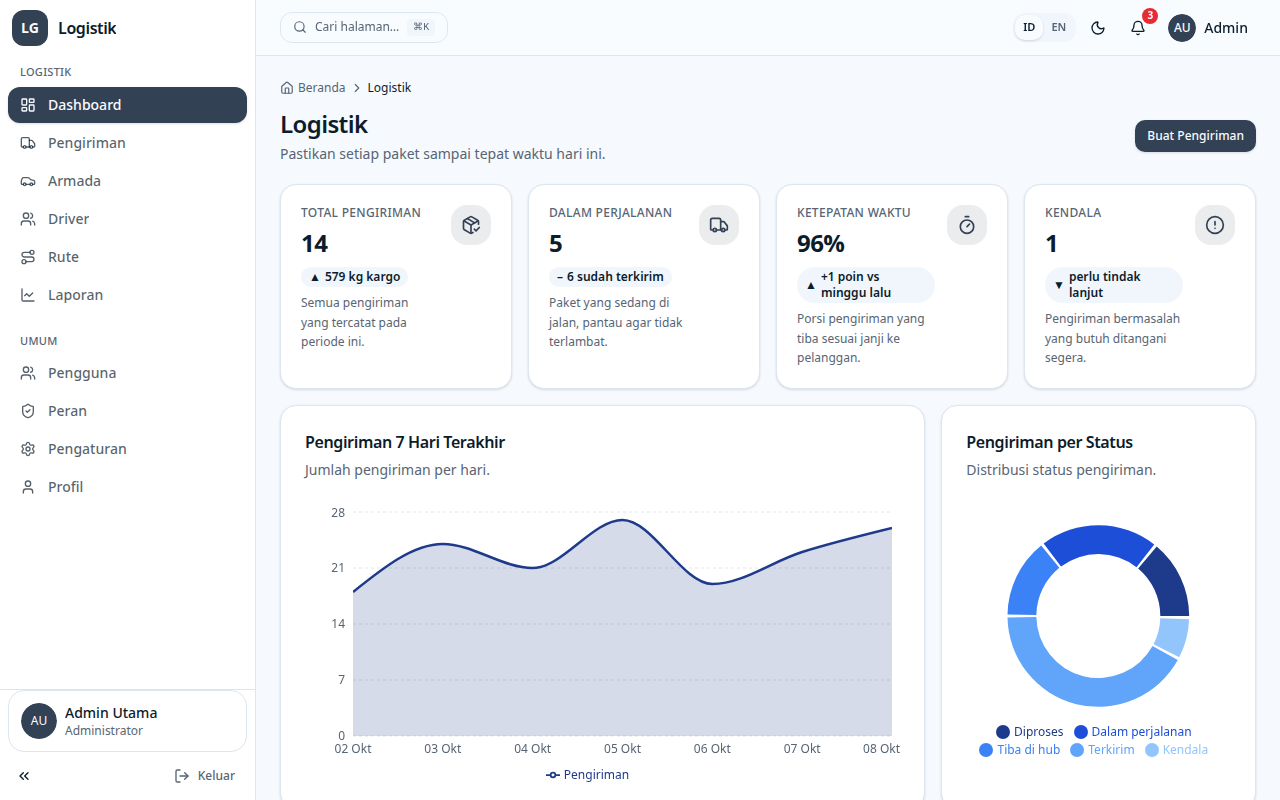Viewport: 1280px width, 800px height.
Task: Click the 6 sudah terkirim badge
Action: [x=610, y=277]
